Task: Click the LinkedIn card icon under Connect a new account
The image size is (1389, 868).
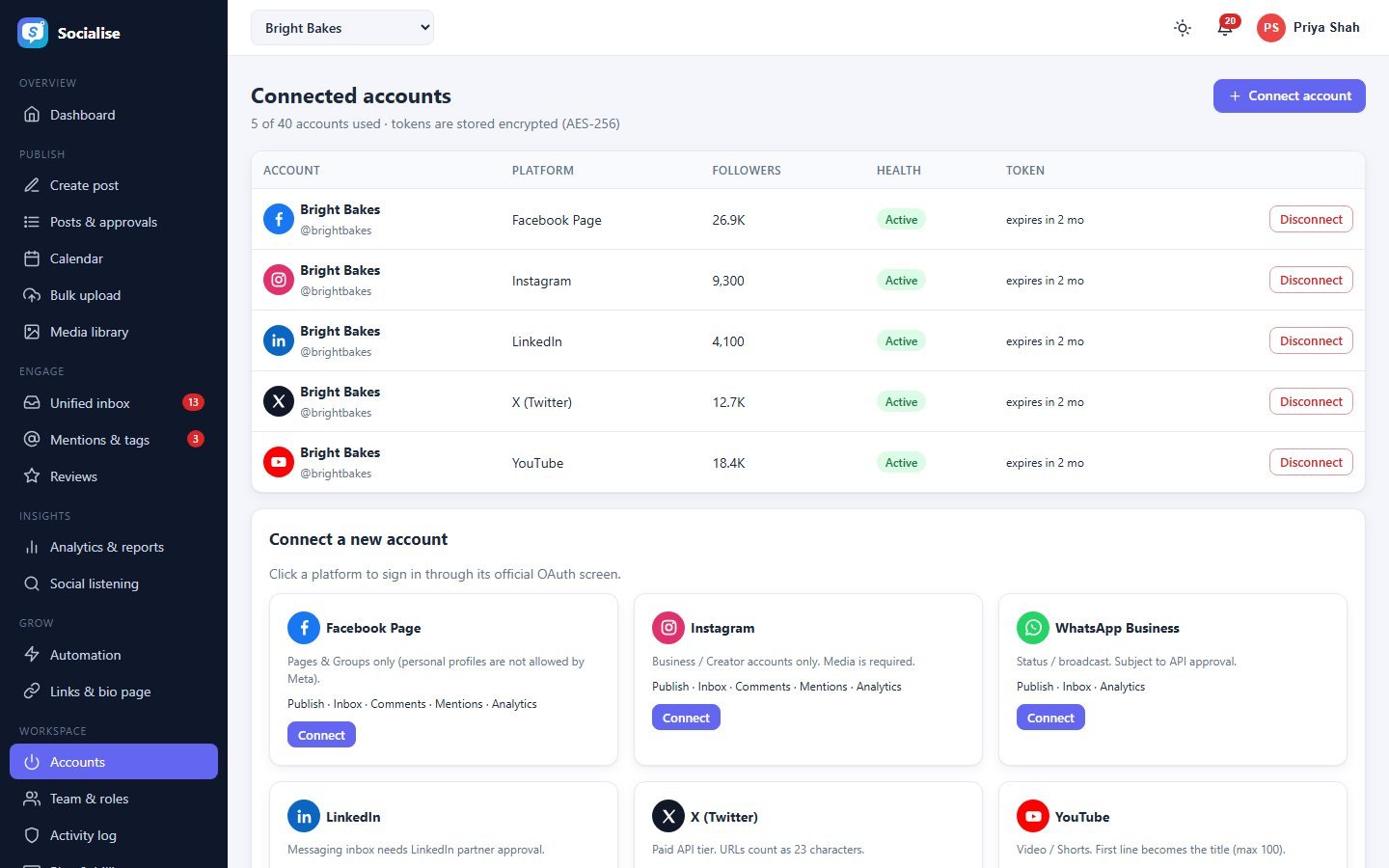Action: pyautogui.click(x=304, y=817)
